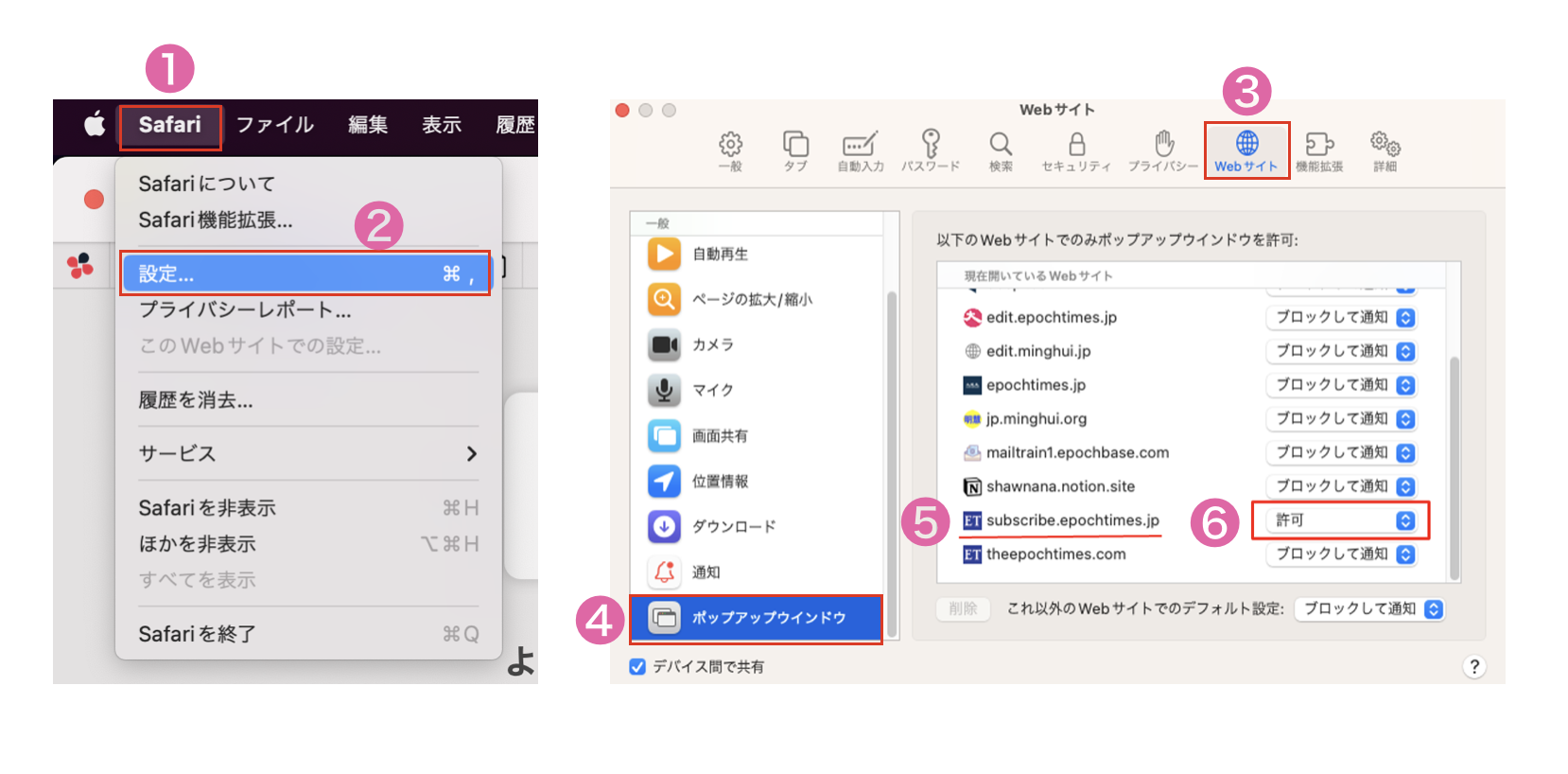Open the popup dropdown for shawnana.notion.site
The height and width of the screenshot is (774, 1568).
[1341, 486]
